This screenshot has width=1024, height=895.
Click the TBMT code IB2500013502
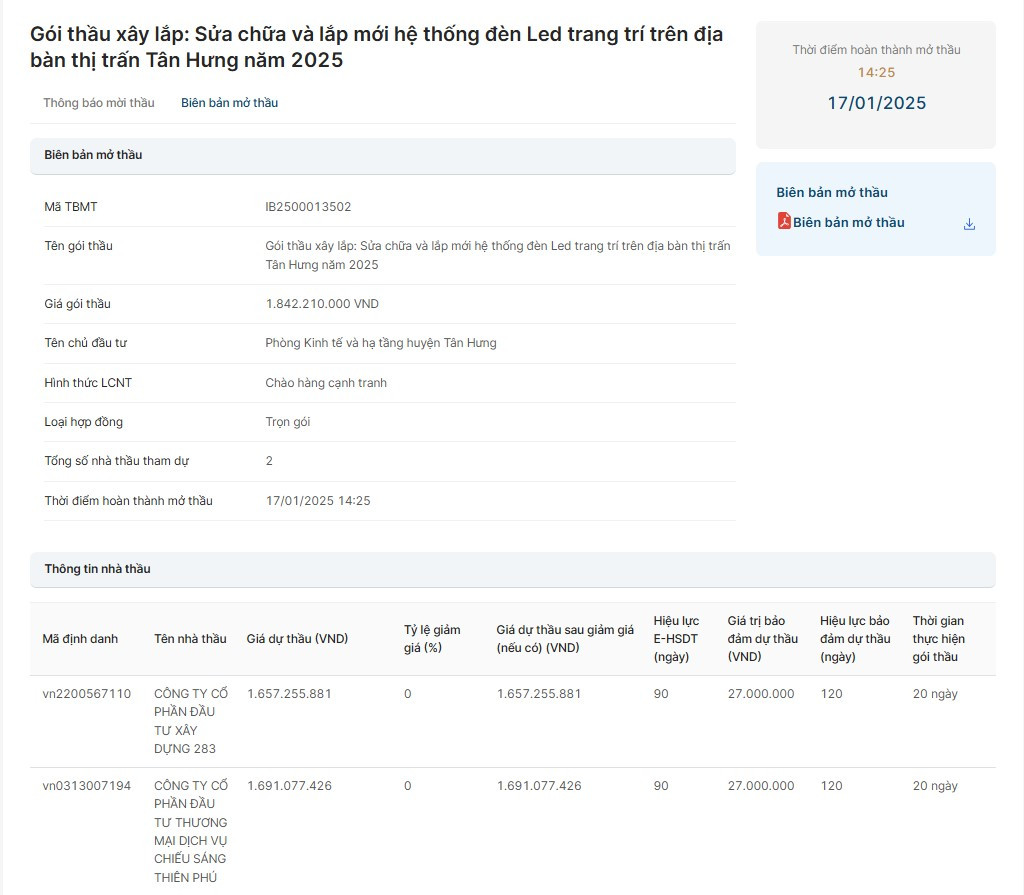click(x=308, y=207)
